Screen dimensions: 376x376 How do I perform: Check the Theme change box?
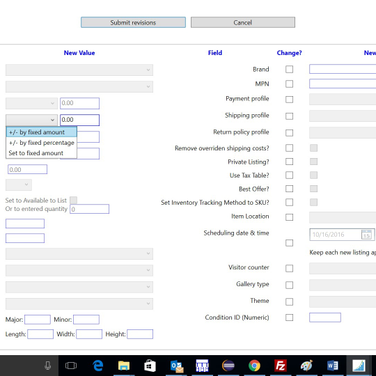[289, 302]
